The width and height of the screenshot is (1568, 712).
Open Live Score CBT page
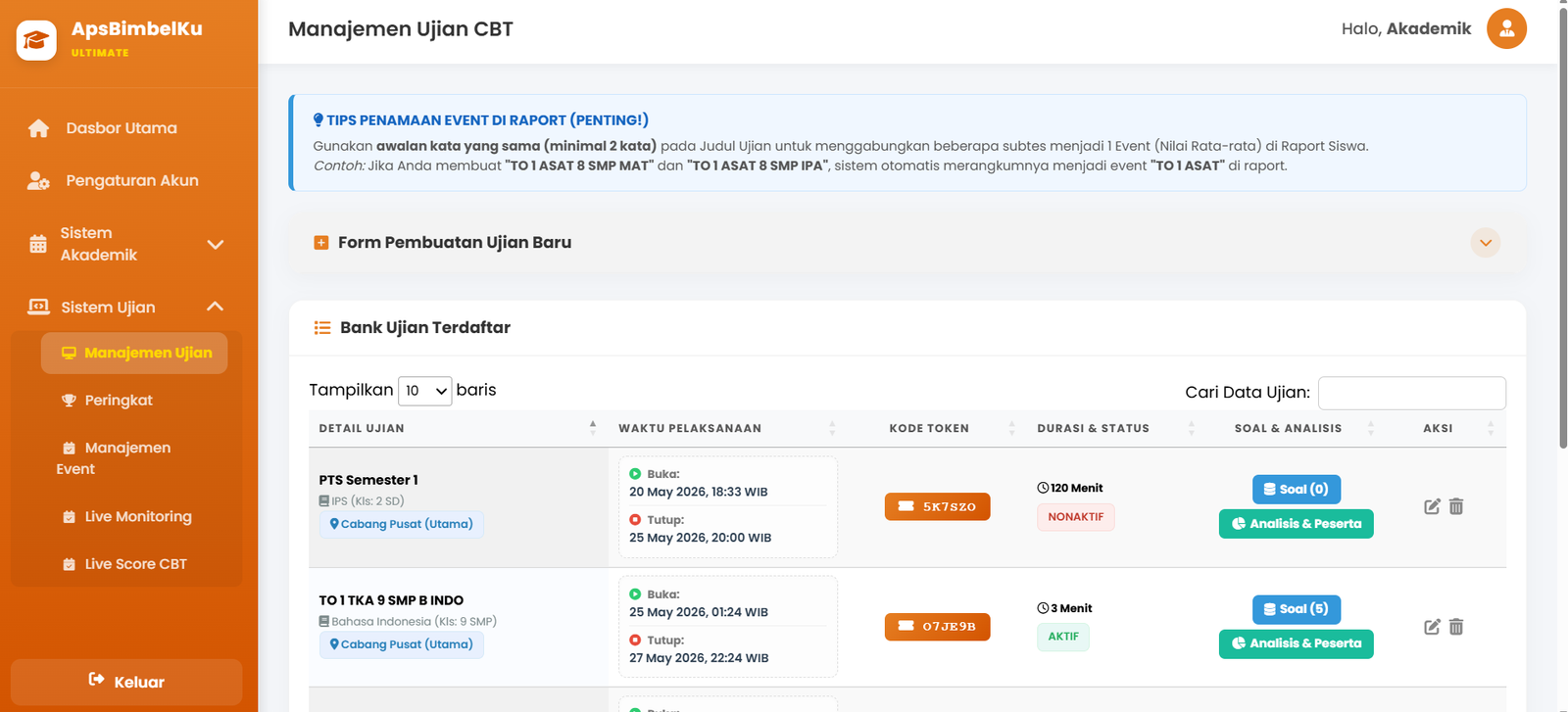point(135,564)
